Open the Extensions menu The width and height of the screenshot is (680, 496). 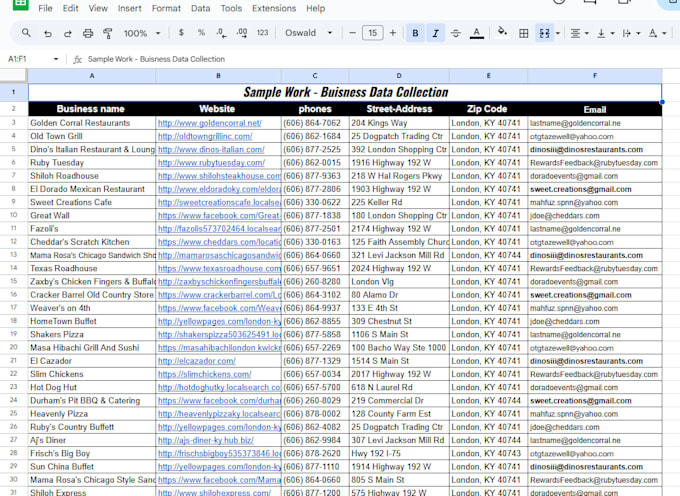274,8
